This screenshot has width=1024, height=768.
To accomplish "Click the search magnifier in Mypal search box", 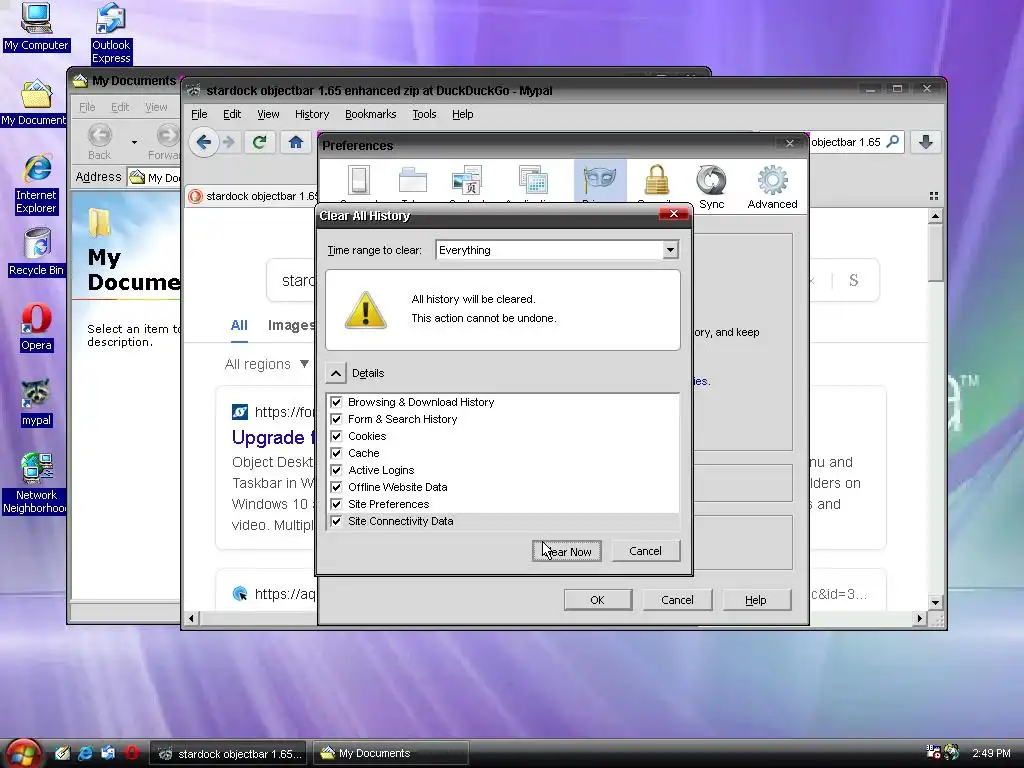I will (893, 141).
